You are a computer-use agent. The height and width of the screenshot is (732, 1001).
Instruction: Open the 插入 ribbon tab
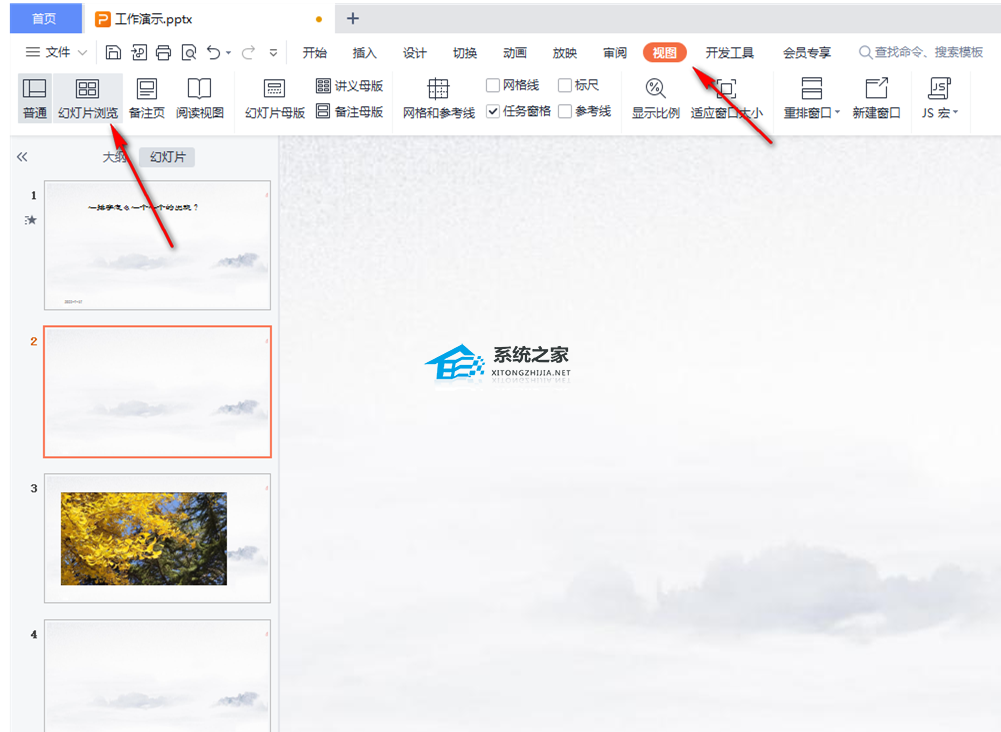pos(365,53)
